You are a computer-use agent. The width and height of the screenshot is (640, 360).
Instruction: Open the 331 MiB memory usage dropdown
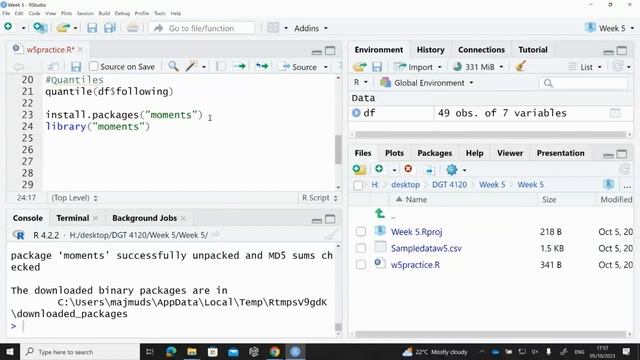[478, 67]
